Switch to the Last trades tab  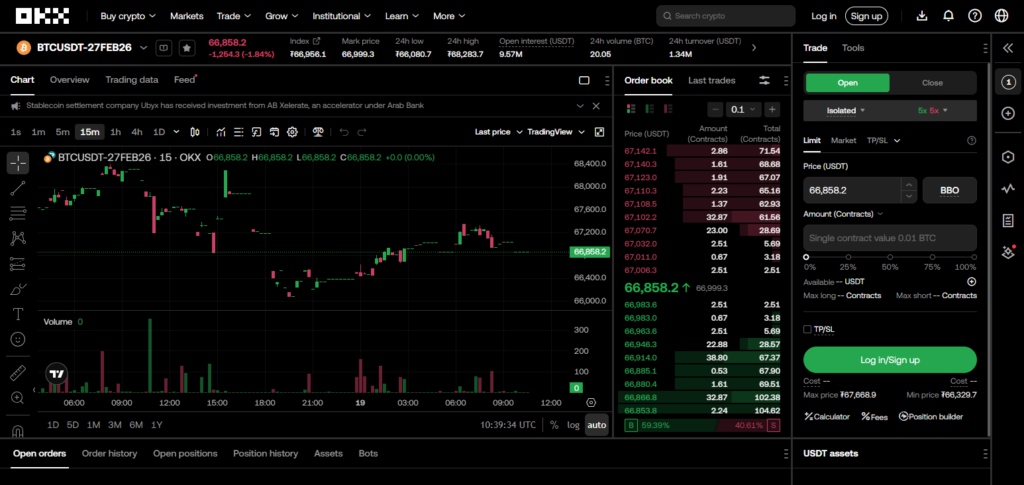coord(711,80)
